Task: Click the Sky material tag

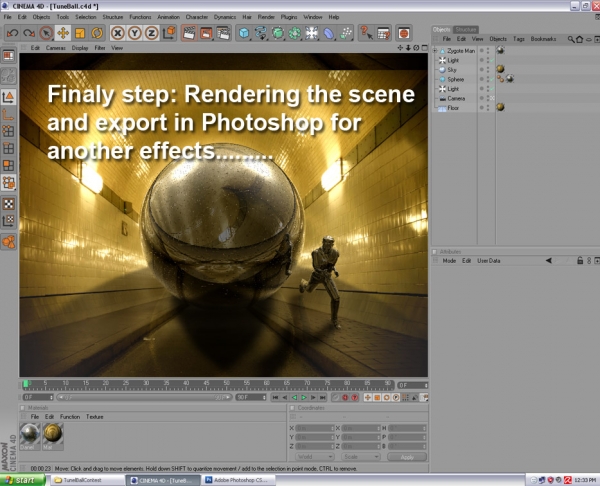Action: point(500,69)
